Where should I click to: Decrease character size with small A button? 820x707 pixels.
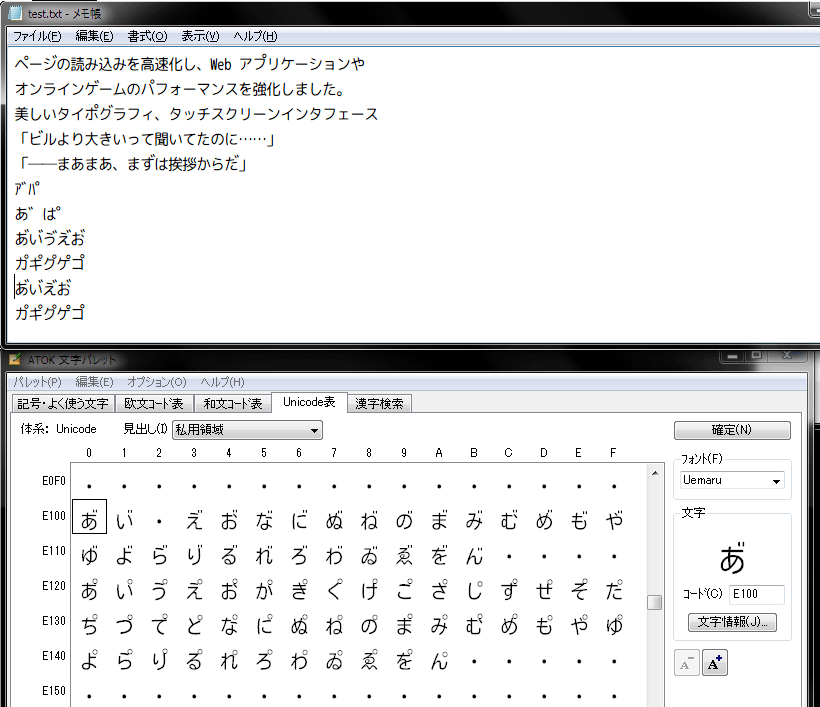687,663
